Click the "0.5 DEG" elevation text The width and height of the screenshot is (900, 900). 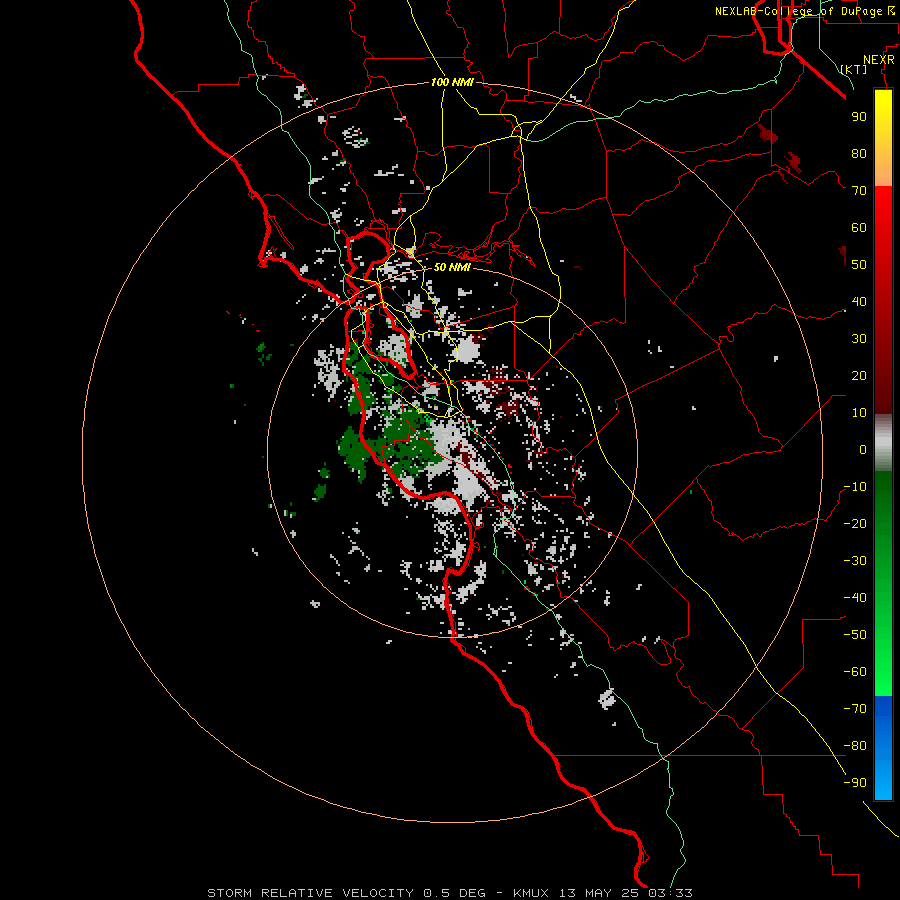pyautogui.click(x=455, y=893)
